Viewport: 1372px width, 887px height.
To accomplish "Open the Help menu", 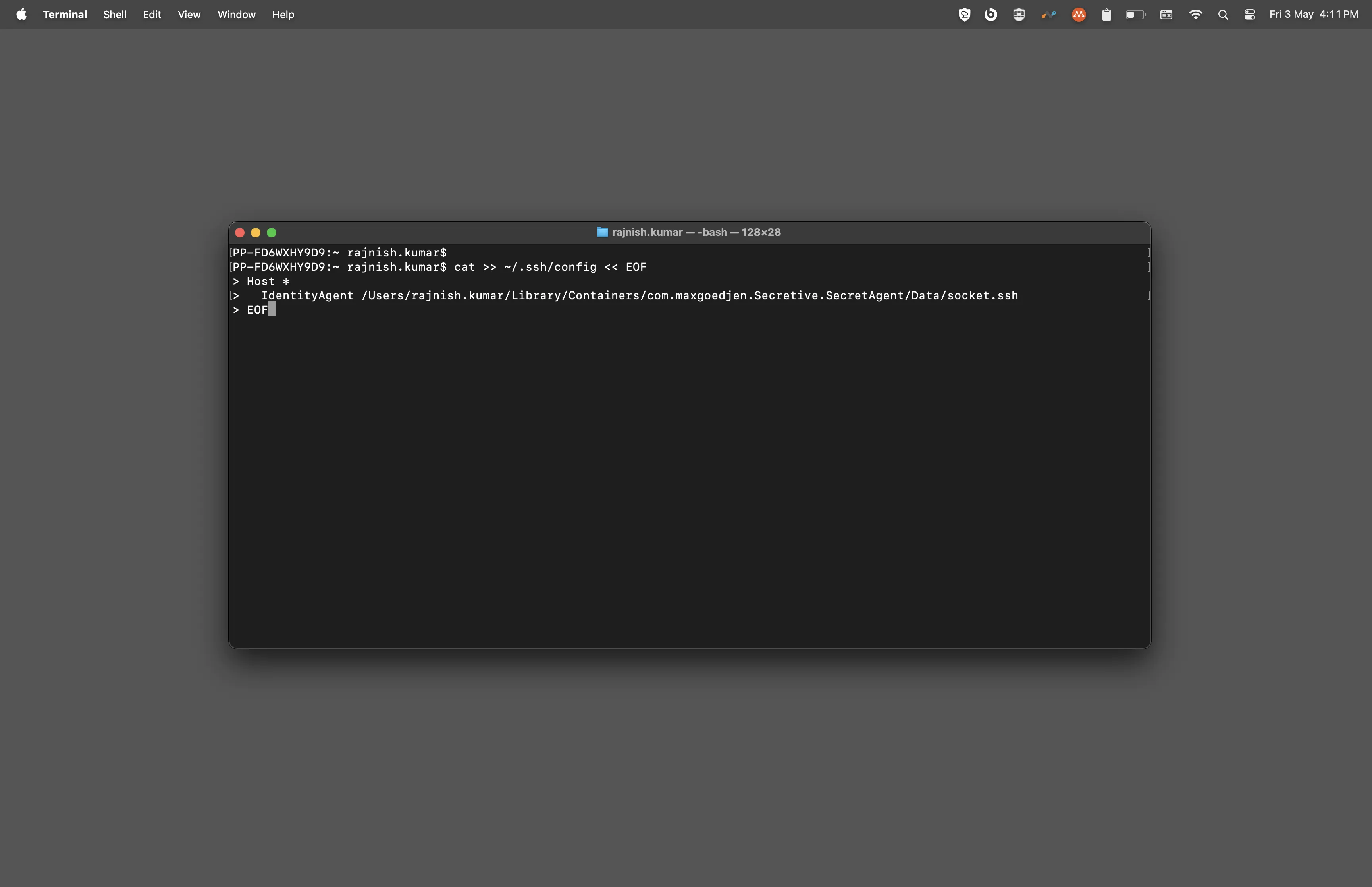I will click(x=283, y=14).
